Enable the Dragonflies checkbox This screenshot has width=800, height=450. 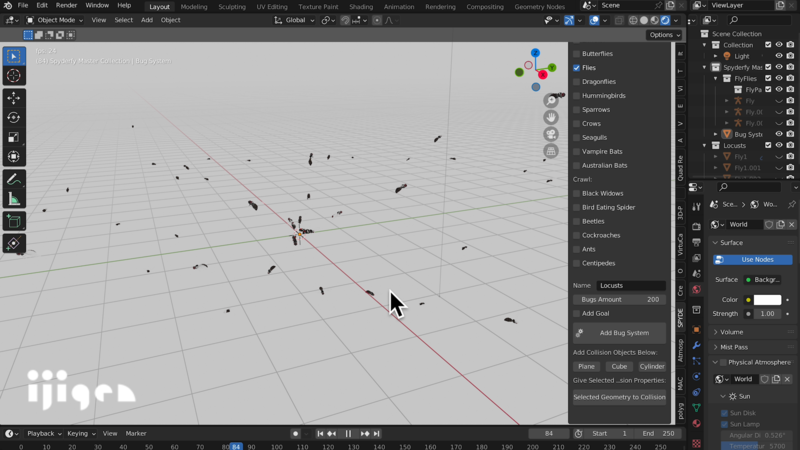[577, 82]
